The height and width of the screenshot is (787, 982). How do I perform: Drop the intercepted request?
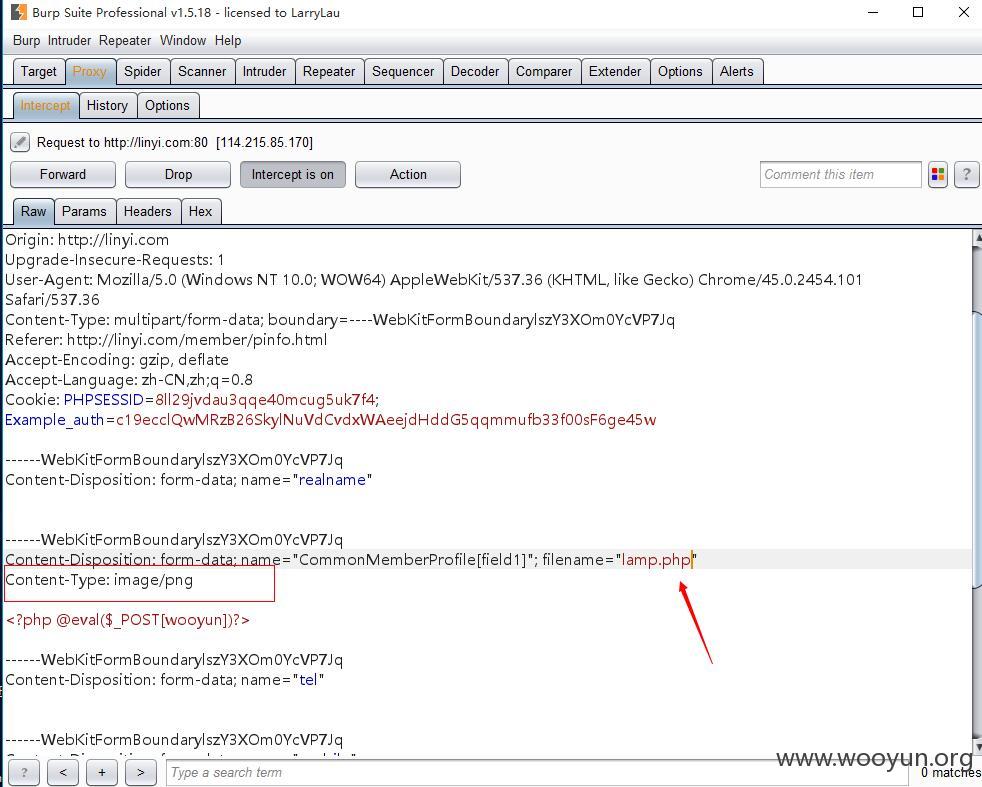coord(178,175)
